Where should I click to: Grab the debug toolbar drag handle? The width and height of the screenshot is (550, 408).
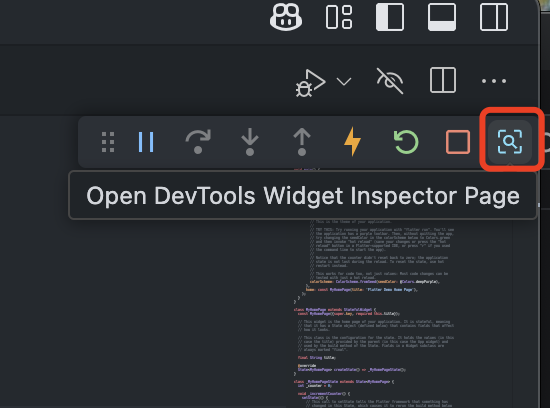coord(108,142)
